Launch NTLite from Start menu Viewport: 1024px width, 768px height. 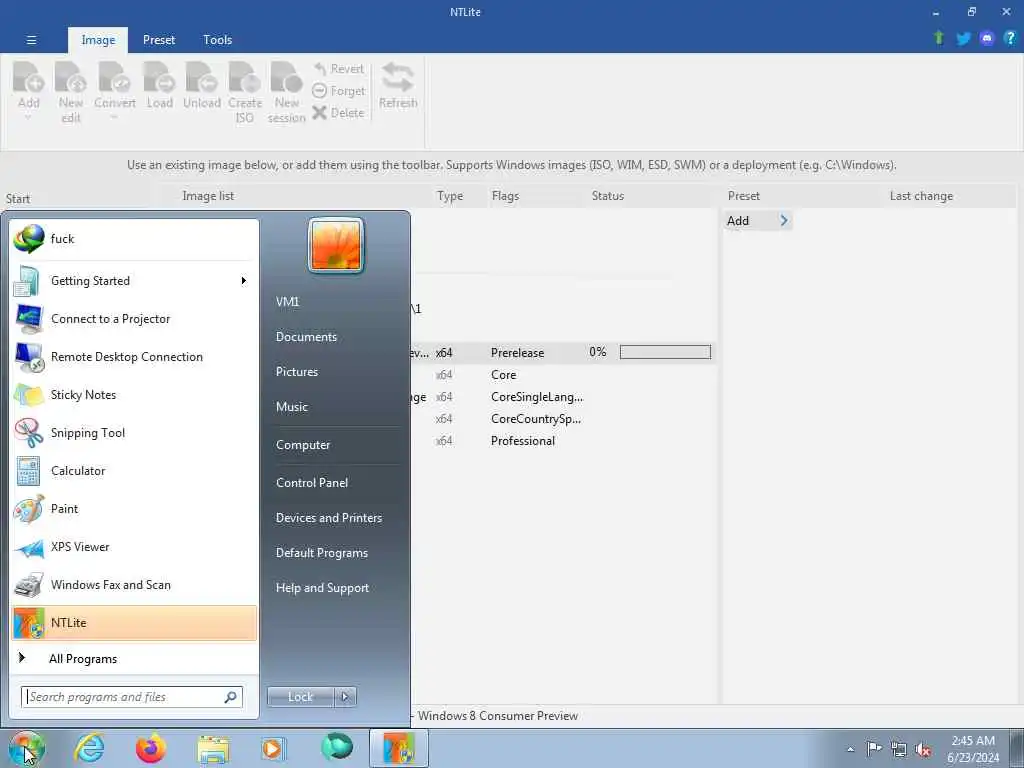coord(134,622)
